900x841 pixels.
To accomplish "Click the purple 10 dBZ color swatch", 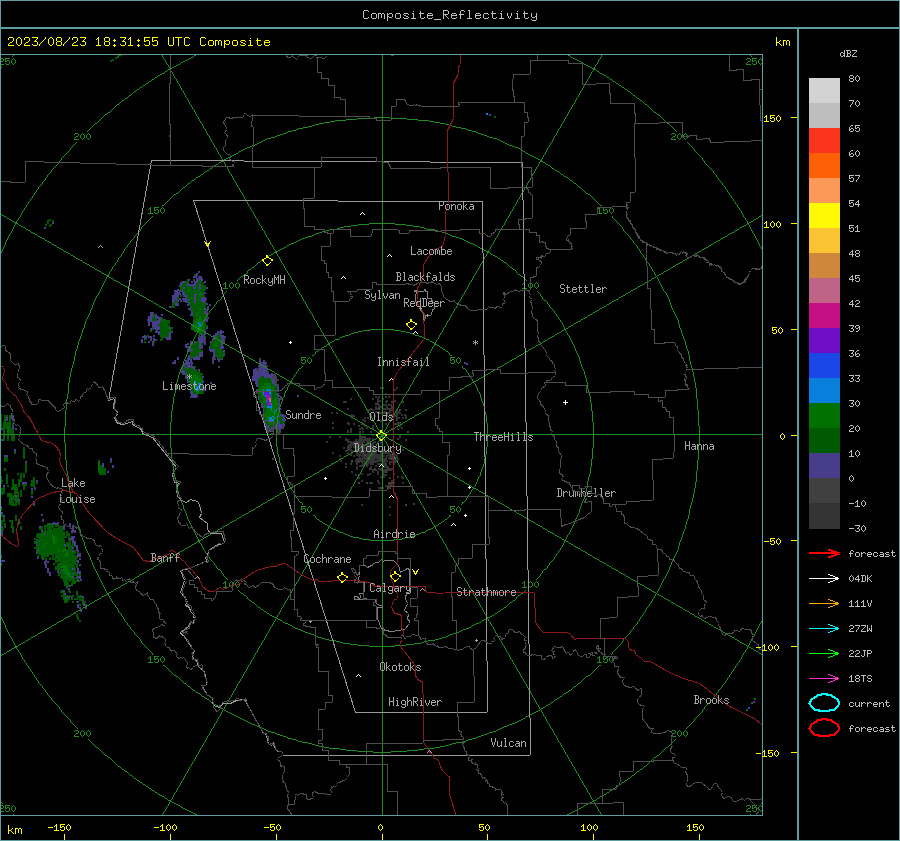I will [x=824, y=466].
